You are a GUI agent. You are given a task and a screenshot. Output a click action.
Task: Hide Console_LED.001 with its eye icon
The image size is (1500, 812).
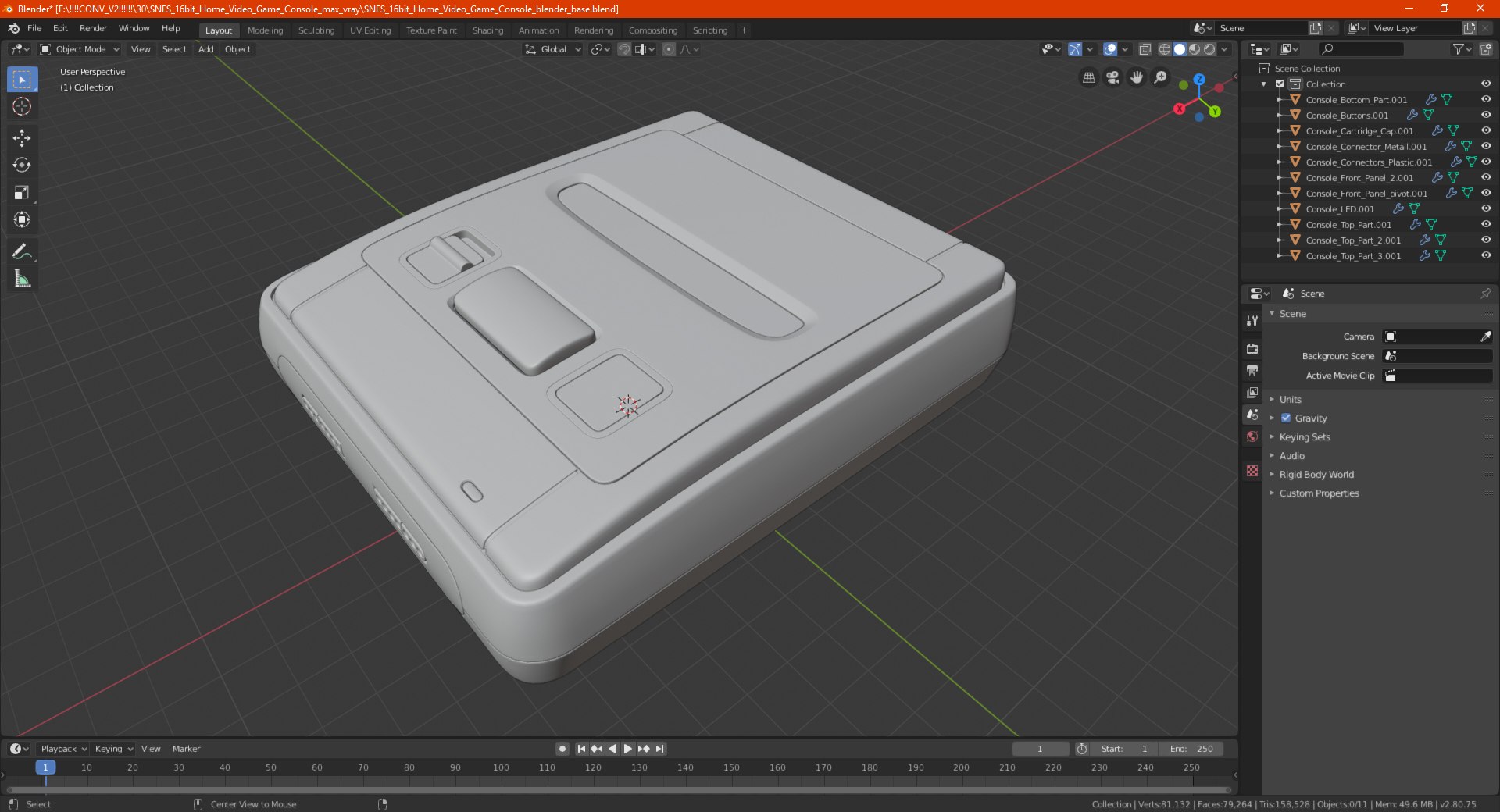pyautogui.click(x=1486, y=208)
